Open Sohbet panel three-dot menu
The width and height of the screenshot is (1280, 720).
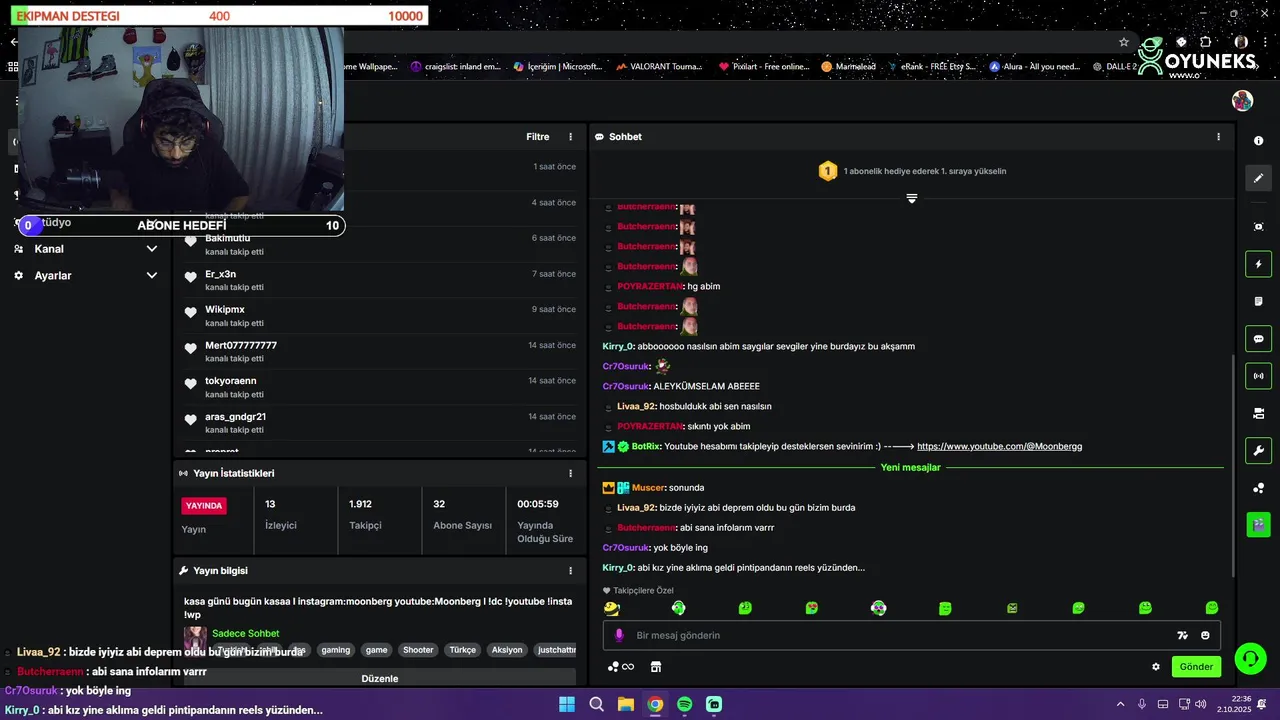point(1218,137)
